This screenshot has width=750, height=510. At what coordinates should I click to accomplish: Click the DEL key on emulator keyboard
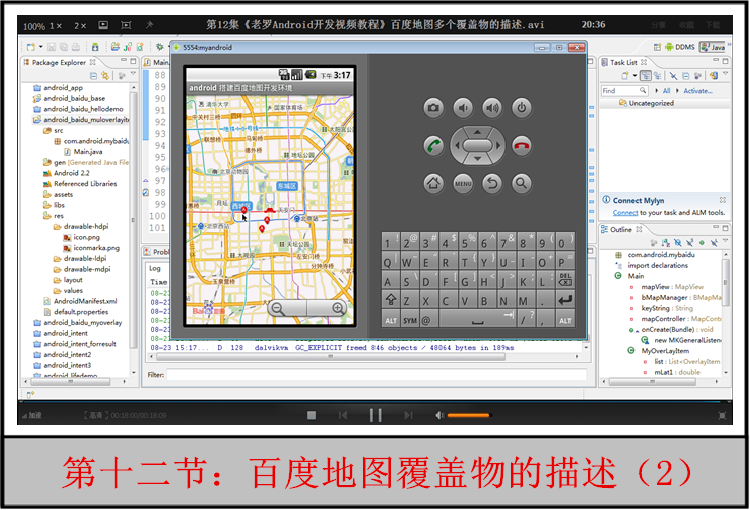click(565, 279)
